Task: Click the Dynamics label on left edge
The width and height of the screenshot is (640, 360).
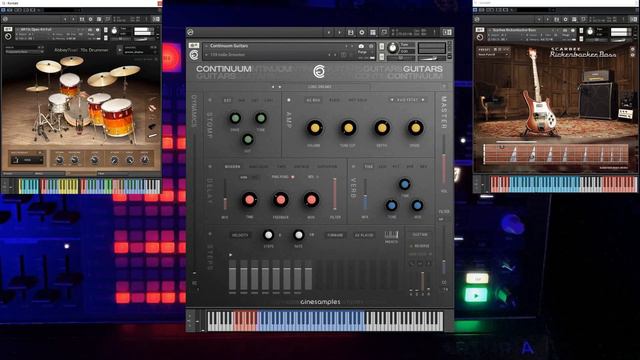Action: (x=194, y=111)
